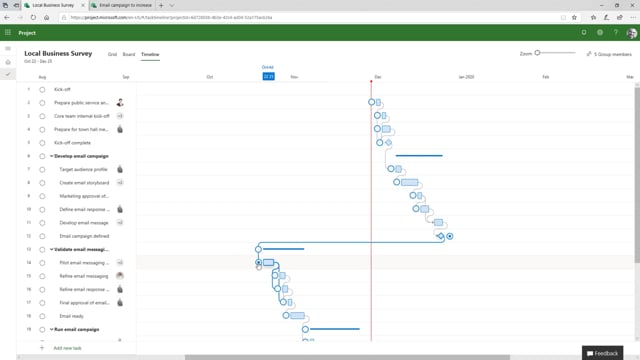Go to Home in left sidebar

(x=8, y=62)
